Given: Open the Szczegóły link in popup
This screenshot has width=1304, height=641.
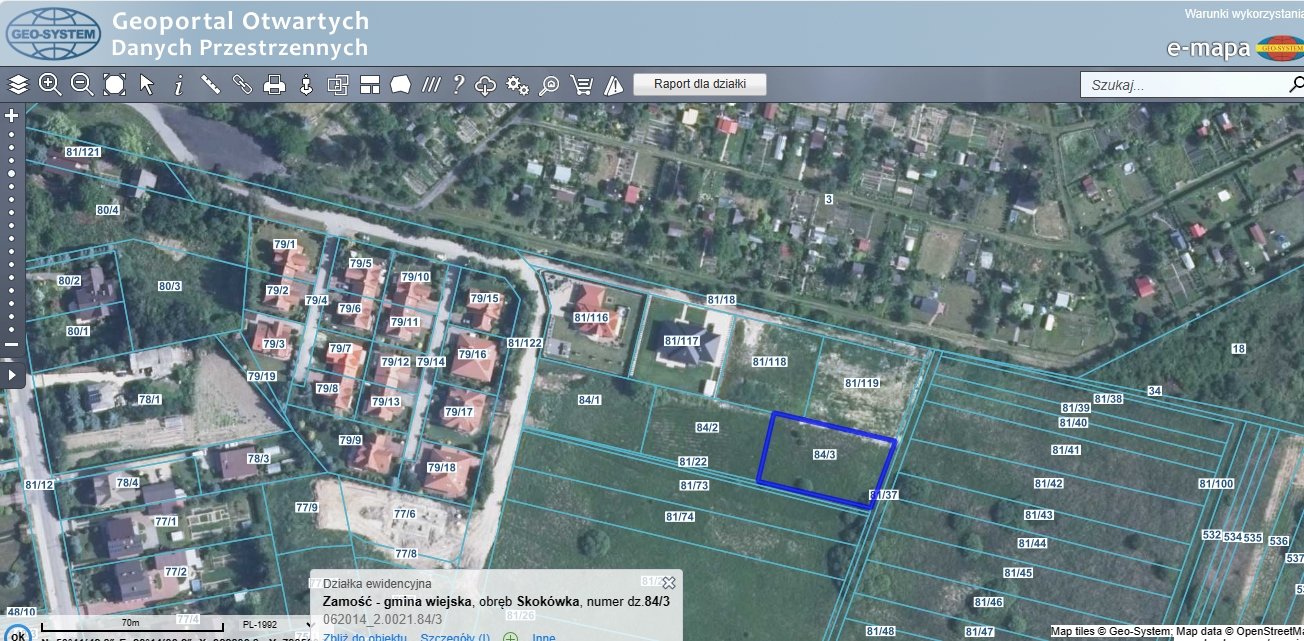Looking at the screenshot, I should tap(455, 637).
